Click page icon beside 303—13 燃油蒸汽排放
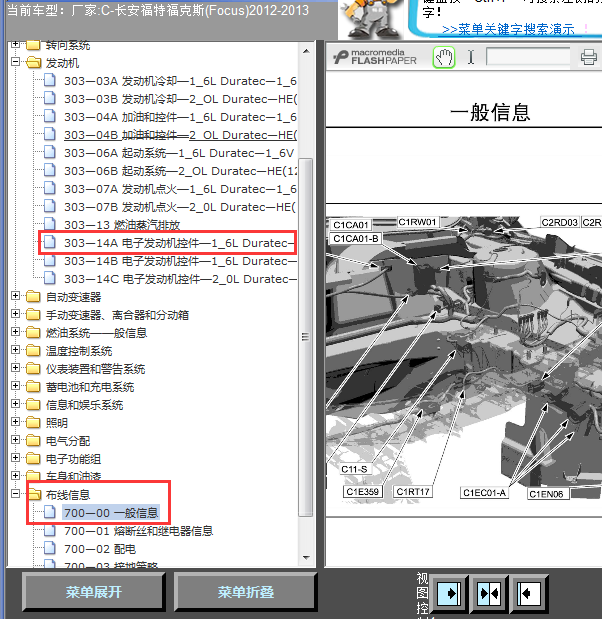 tap(50, 224)
